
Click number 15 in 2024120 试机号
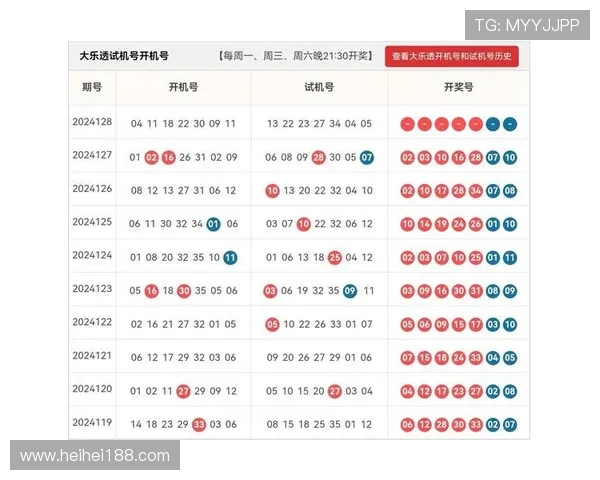pyautogui.click(x=303, y=392)
